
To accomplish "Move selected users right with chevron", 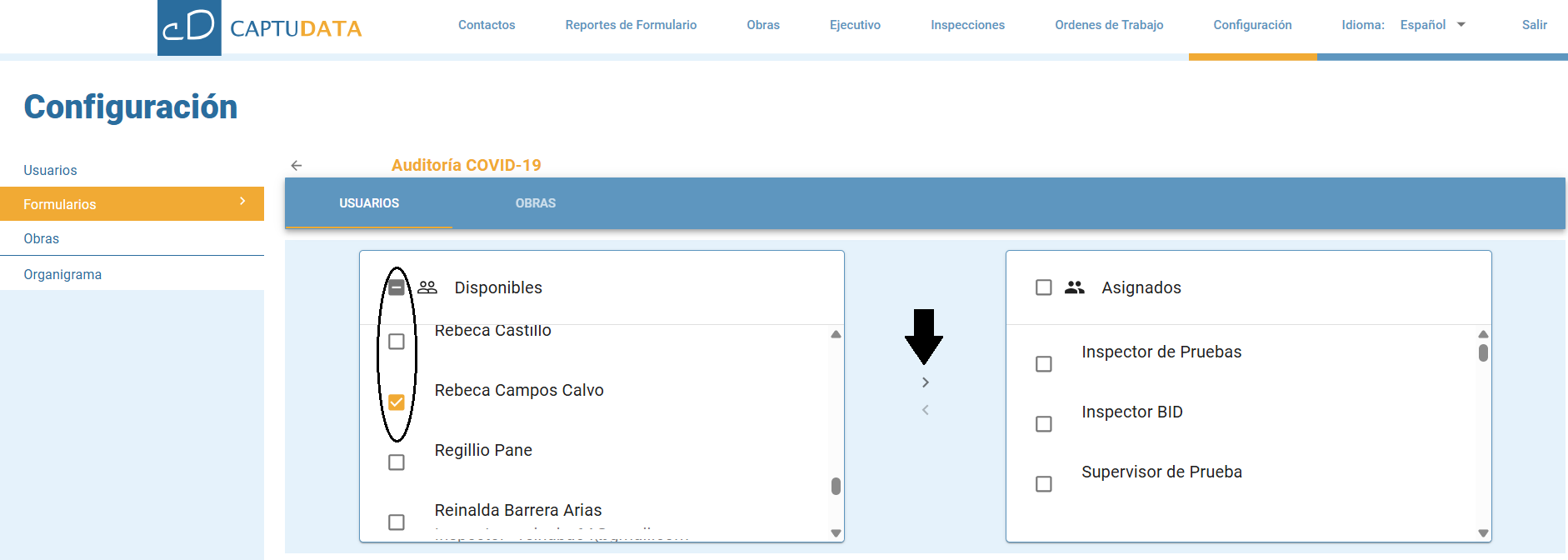I will click(x=925, y=382).
